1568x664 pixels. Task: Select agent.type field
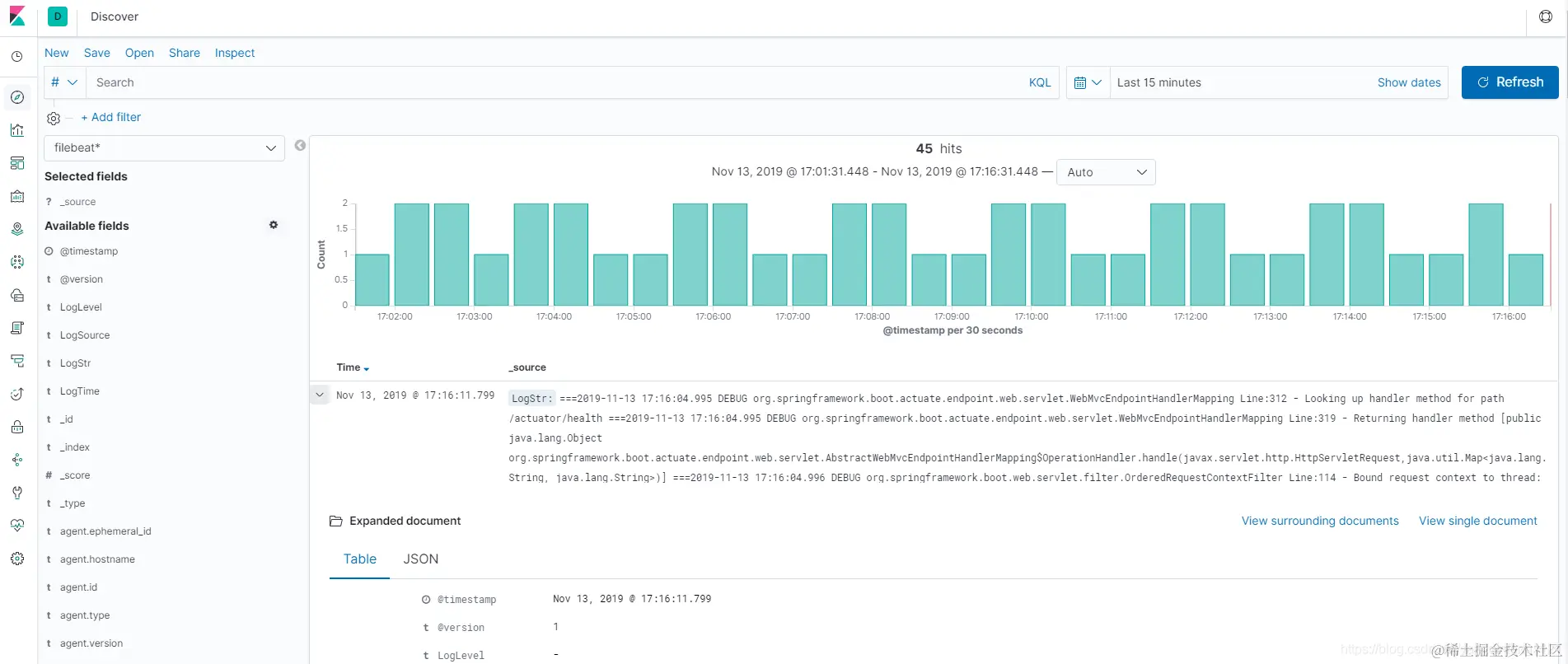coord(84,615)
